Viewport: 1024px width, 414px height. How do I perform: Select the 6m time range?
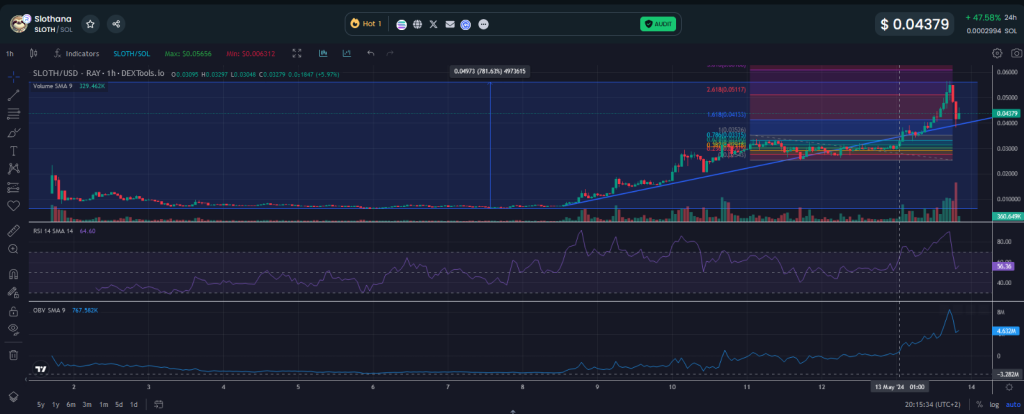coord(71,404)
